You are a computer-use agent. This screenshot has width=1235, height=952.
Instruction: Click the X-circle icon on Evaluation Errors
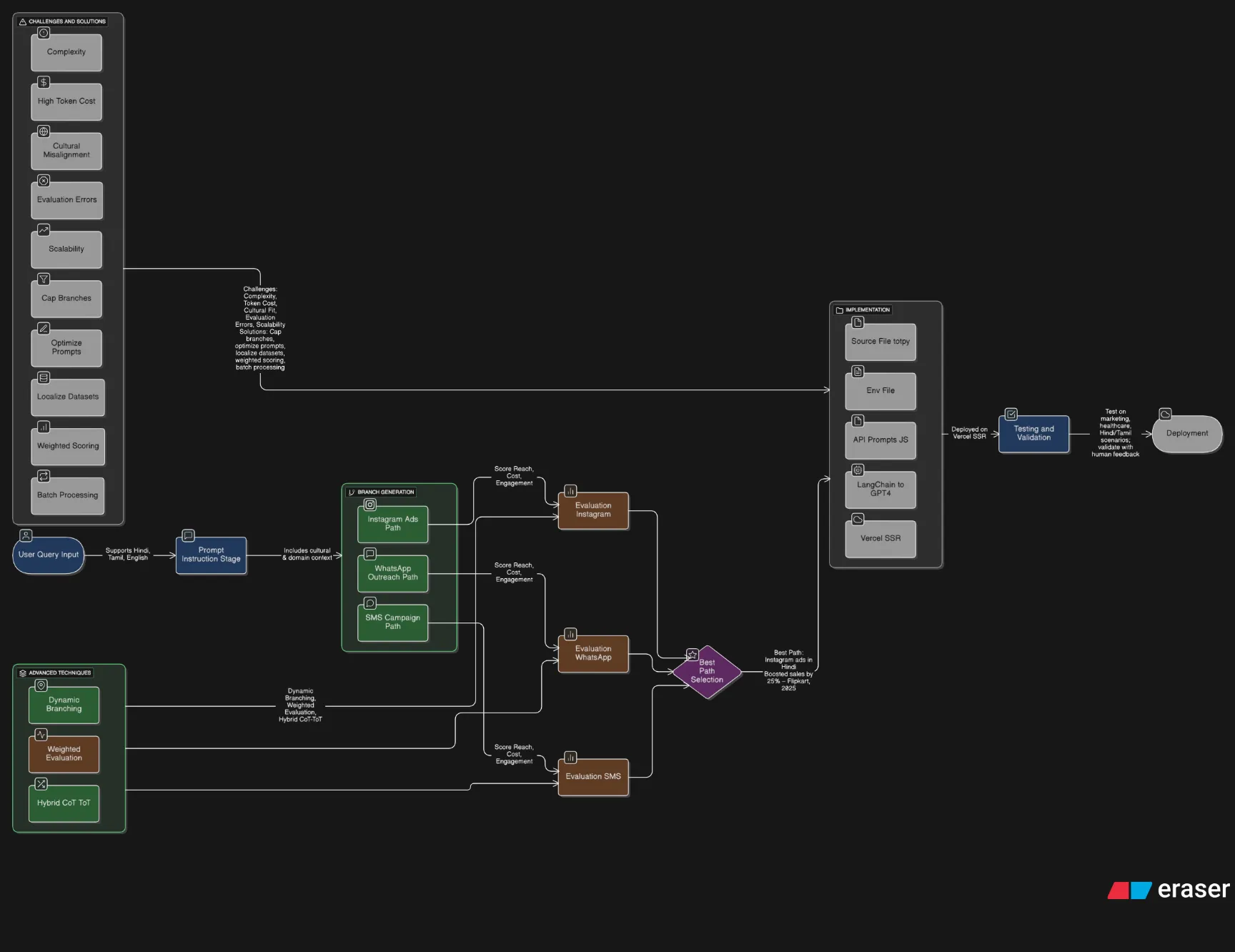[x=44, y=181]
